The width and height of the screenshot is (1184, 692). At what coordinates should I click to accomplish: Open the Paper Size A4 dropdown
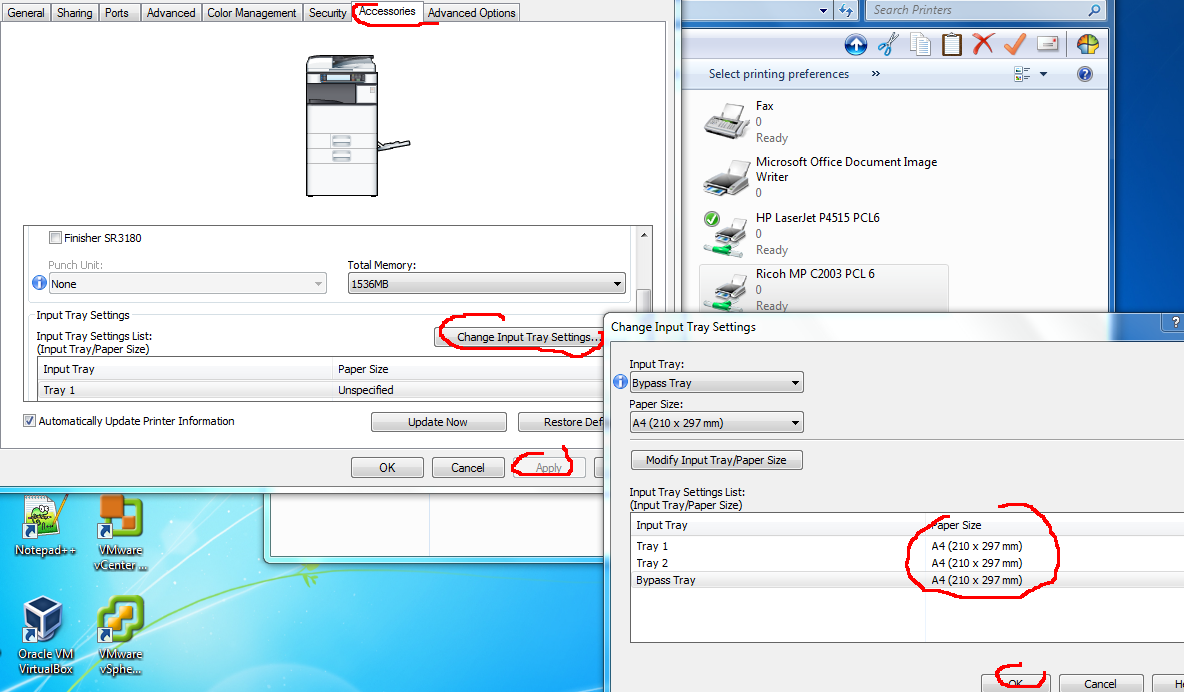[x=716, y=422]
